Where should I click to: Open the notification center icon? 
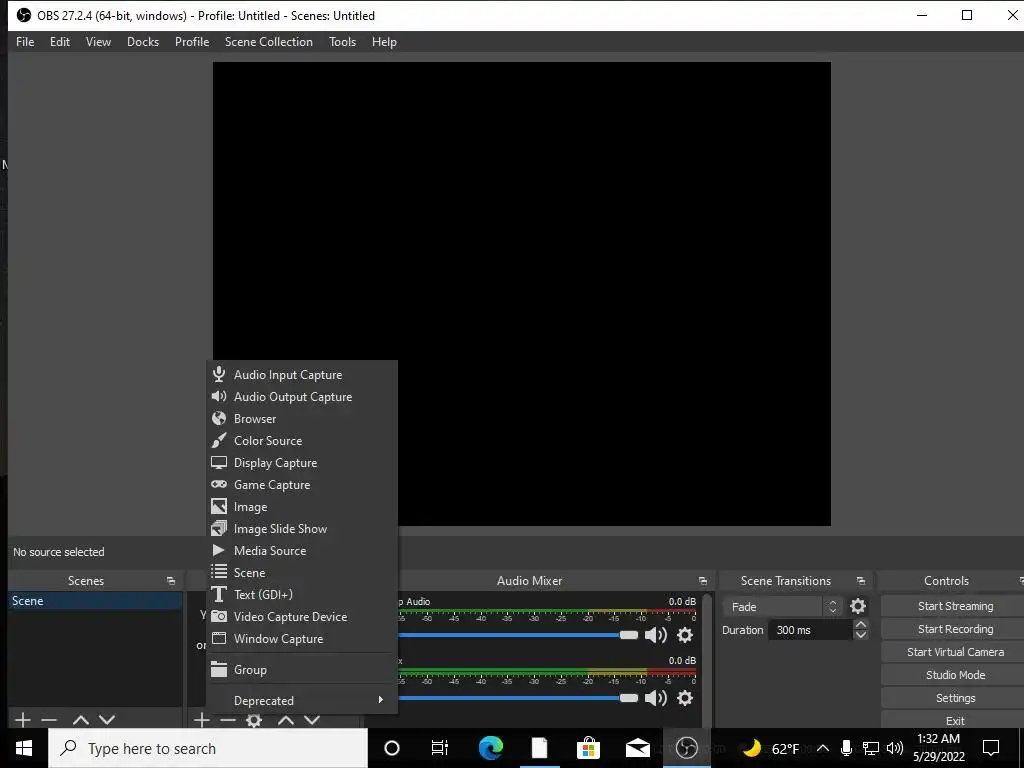pos(991,748)
